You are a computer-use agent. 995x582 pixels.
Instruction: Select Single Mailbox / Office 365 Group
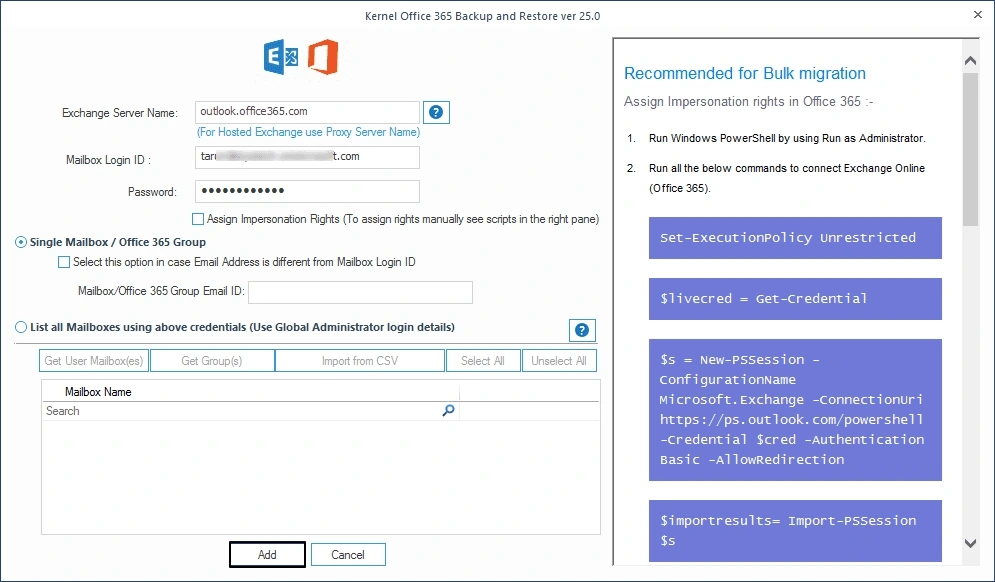pyautogui.click(x=22, y=242)
